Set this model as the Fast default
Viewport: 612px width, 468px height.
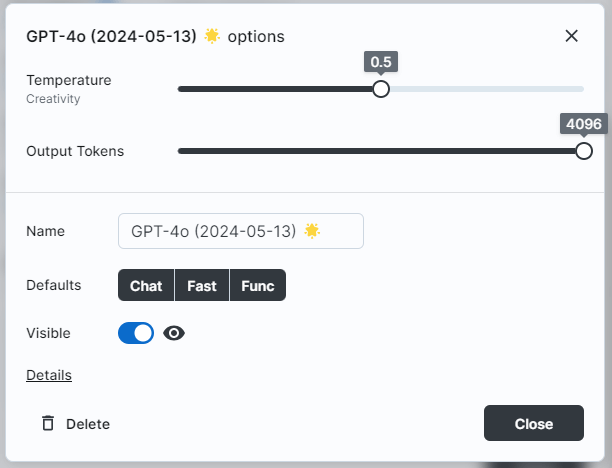pyautogui.click(x=202, y=285)
